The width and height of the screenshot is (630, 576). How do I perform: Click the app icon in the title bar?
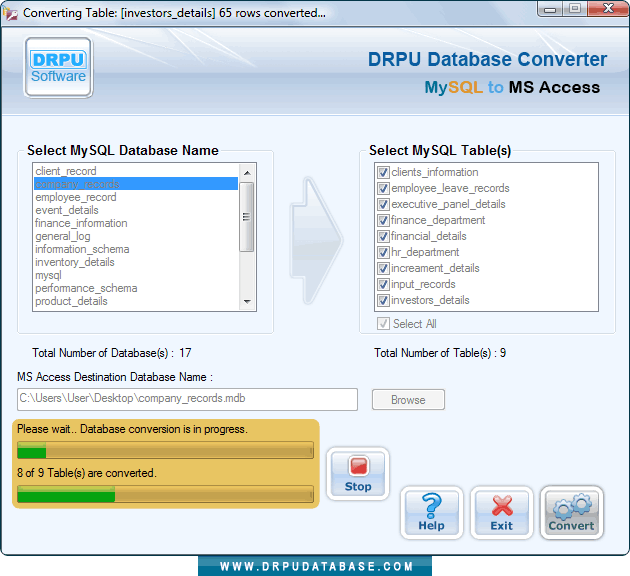point(10,13)
